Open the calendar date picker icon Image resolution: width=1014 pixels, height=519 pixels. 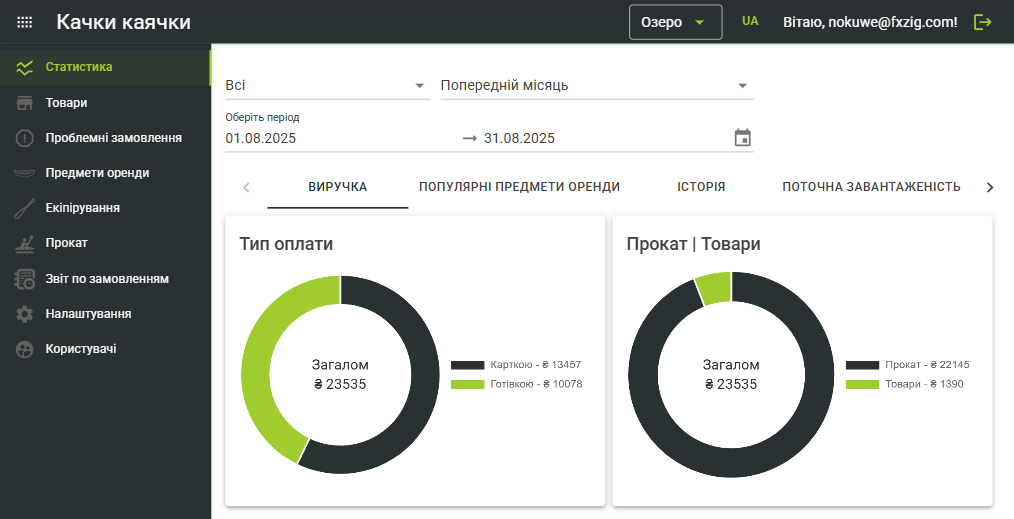click(742, 138)
